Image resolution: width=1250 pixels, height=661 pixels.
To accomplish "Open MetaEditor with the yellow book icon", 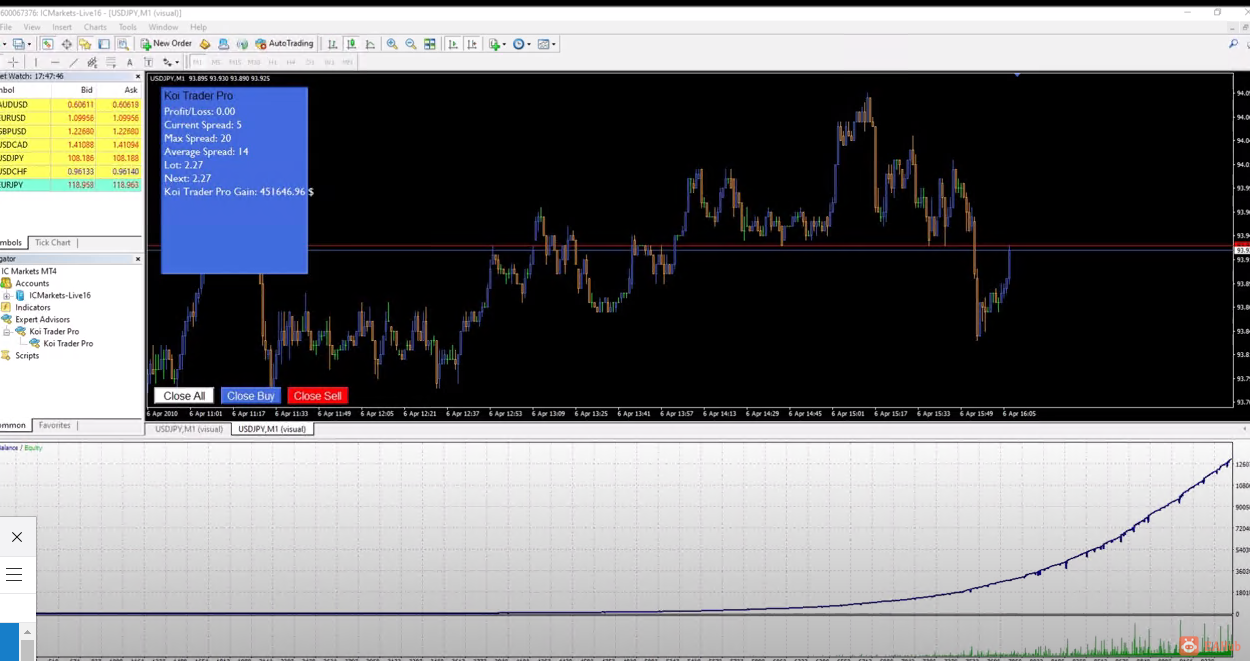I will pos(204,44).
